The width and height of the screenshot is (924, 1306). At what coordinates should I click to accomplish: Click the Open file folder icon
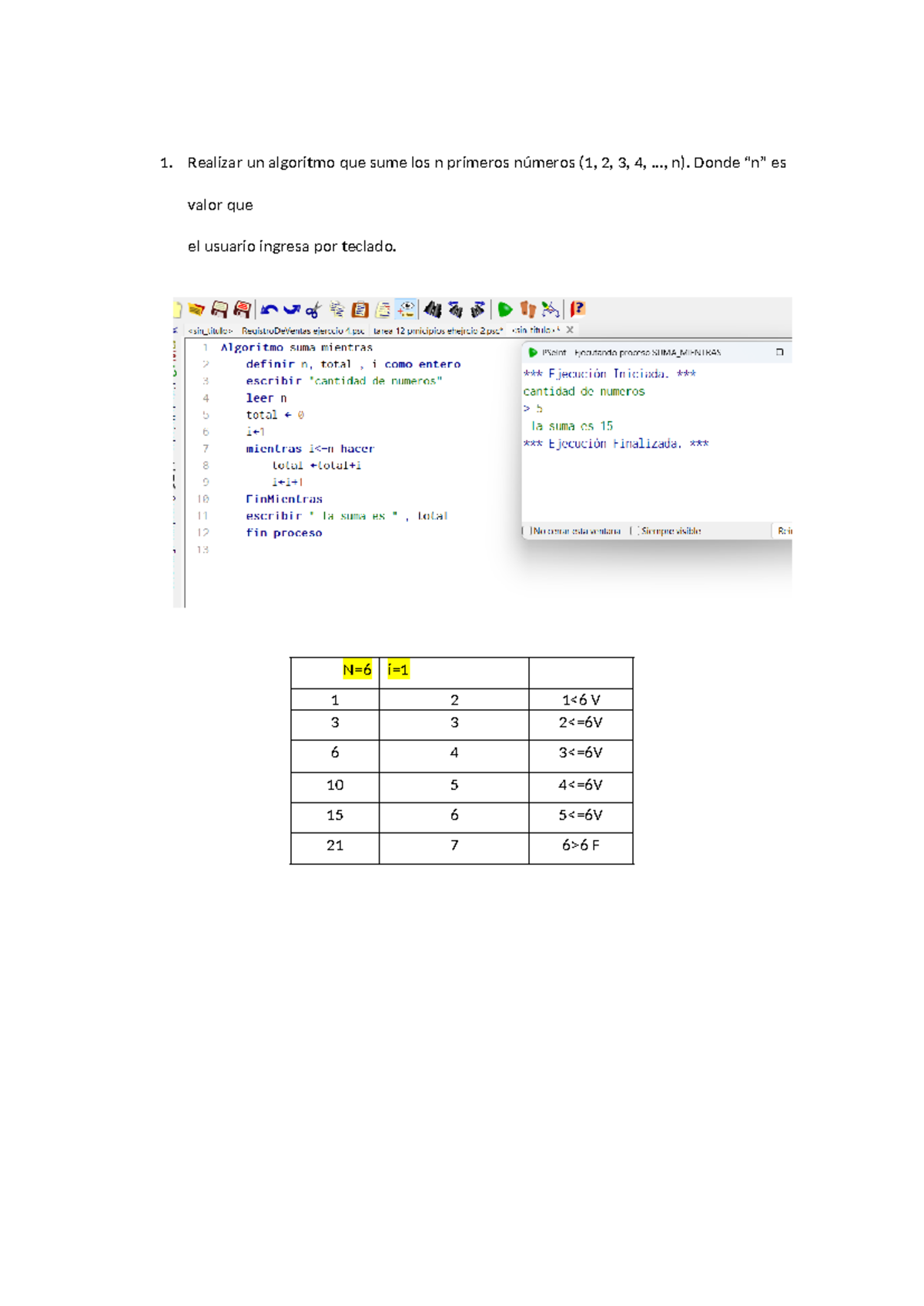coord(197,310)
